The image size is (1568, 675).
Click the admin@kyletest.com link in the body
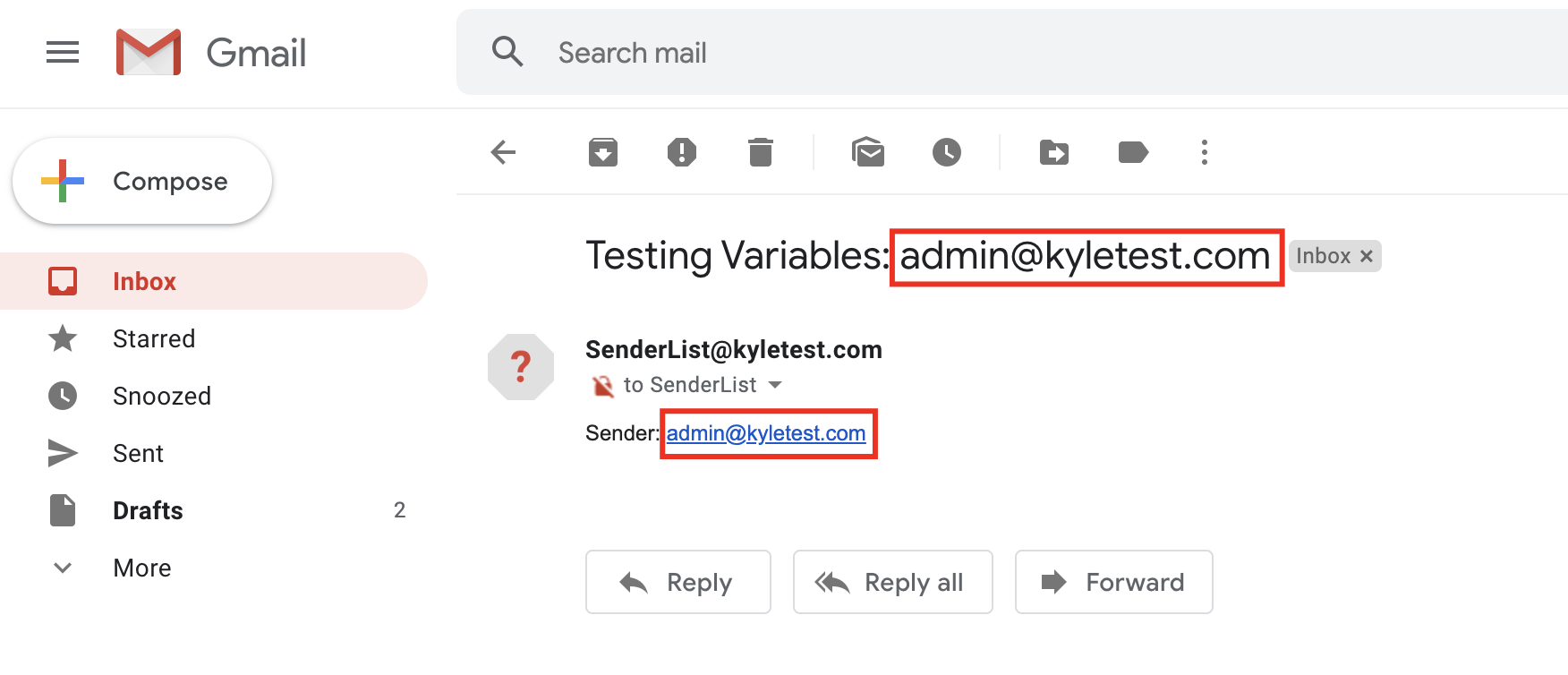766,433
